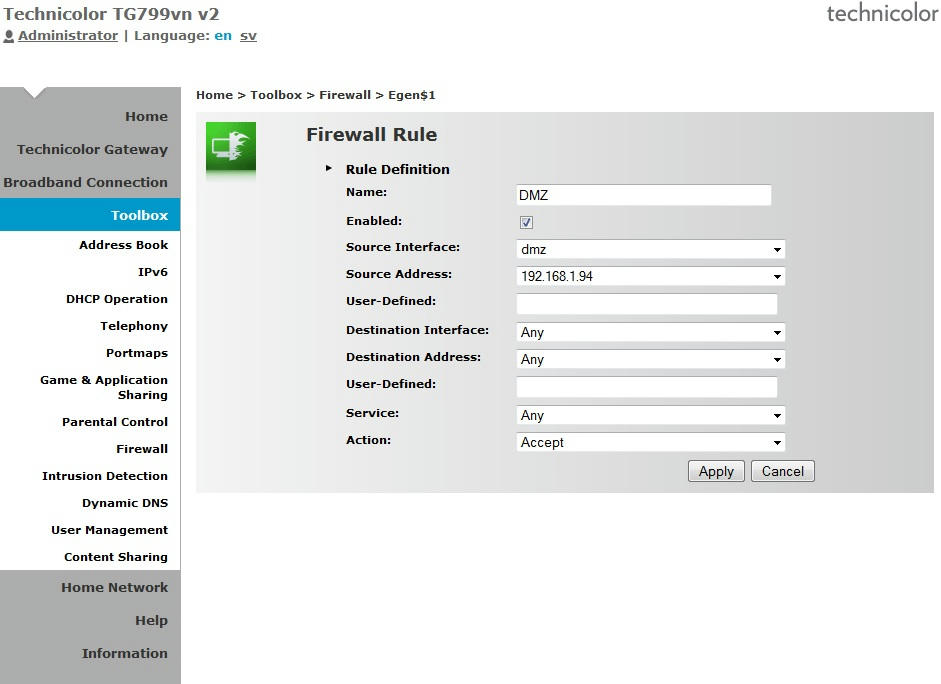Open Parental Control settings
941x684 pixels.
point(115,423)
